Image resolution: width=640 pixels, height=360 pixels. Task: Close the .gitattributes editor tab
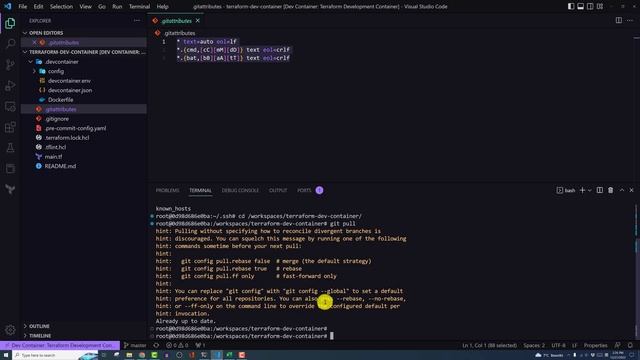pyautogui.click(x=198, y=20)
